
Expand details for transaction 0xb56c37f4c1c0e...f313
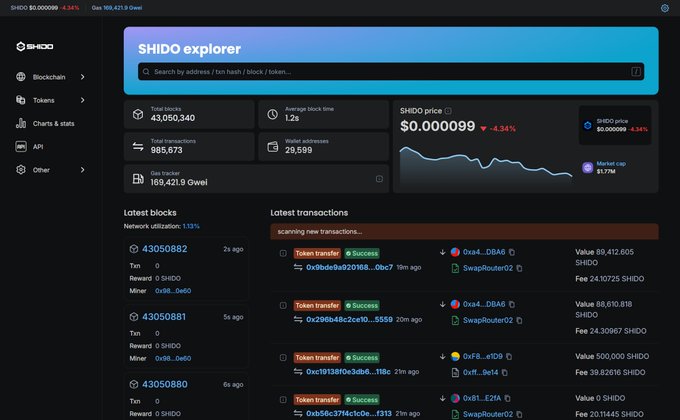[x=283, y=400]
